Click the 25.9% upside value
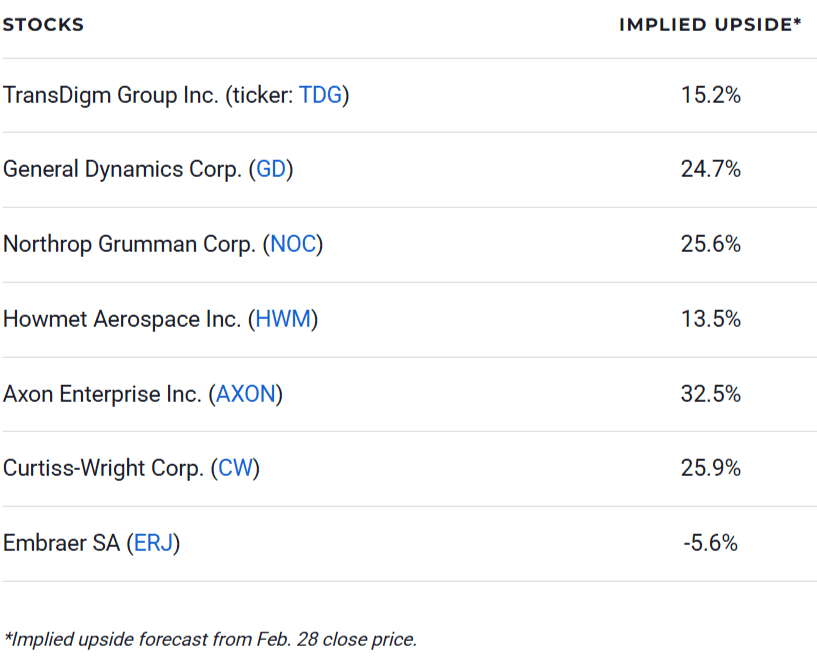 point(710,468)
